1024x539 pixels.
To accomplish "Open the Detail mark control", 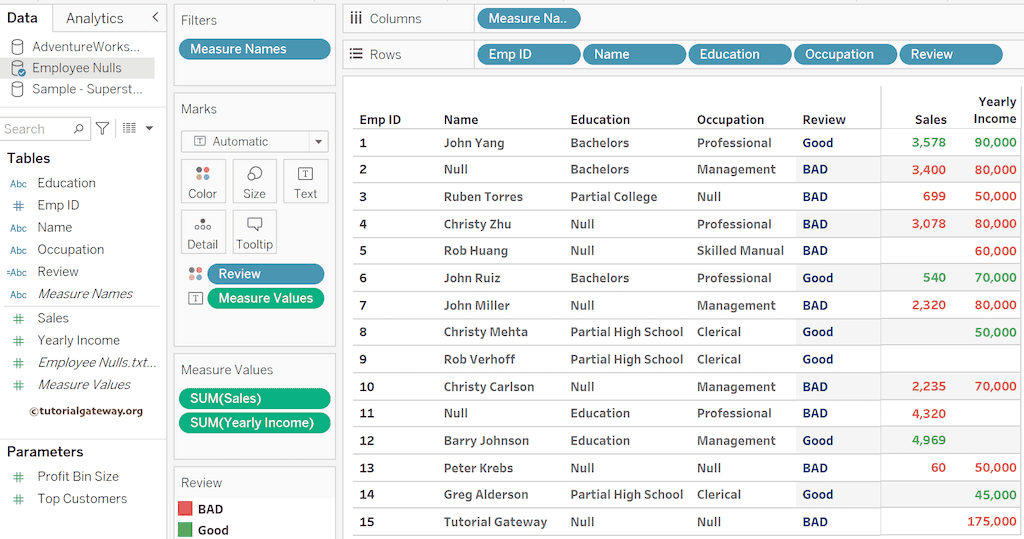I will pos(202,232).
